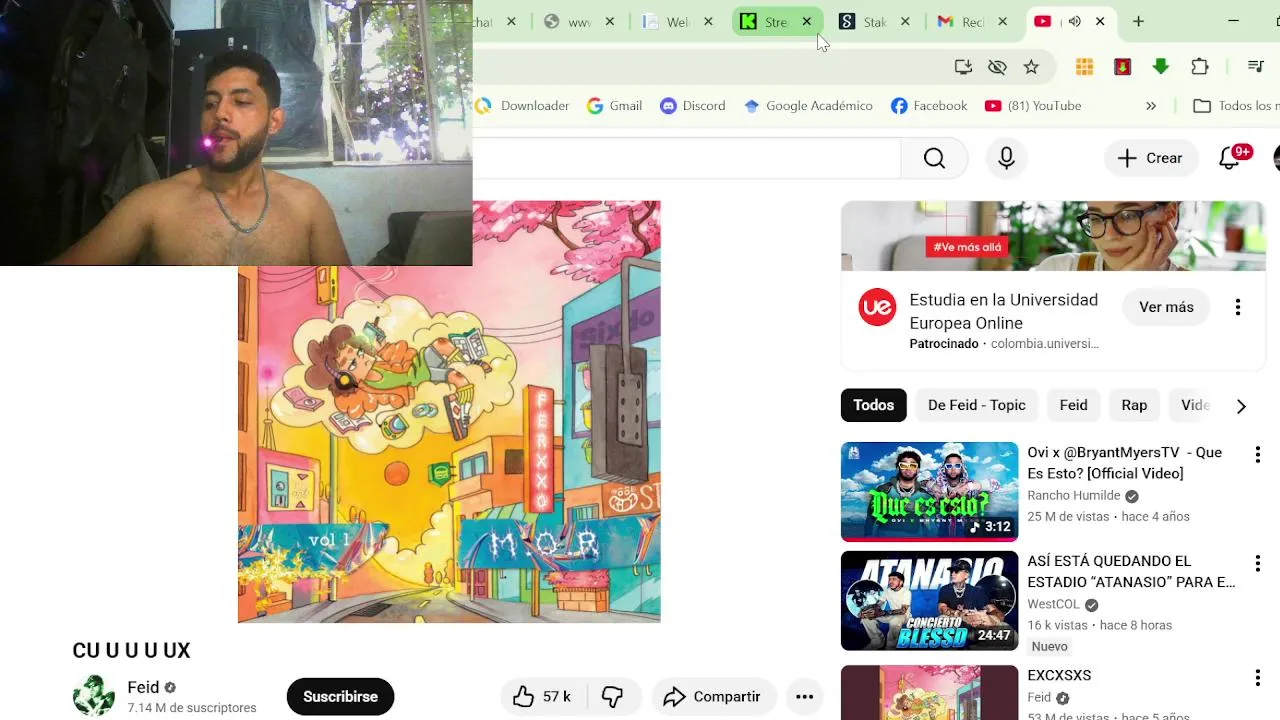Open Rancho Humilde channel name
Viewport: 1280px width, 720px height.
coord(1074,496)
